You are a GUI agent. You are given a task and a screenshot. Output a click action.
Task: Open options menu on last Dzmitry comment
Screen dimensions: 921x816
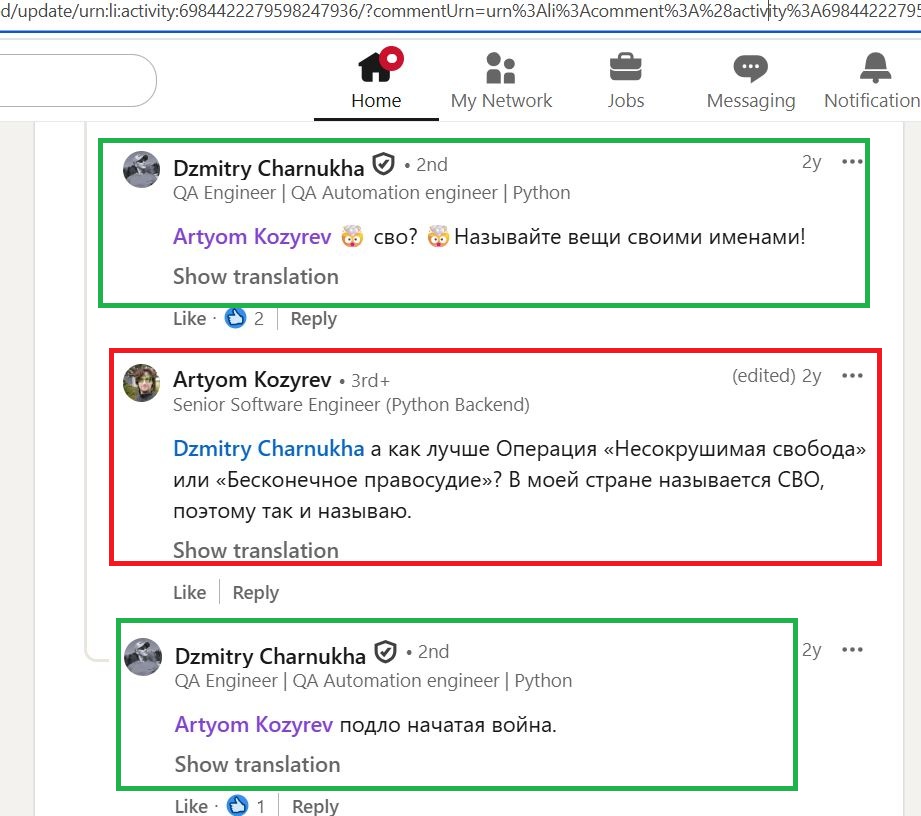(852, 650)
